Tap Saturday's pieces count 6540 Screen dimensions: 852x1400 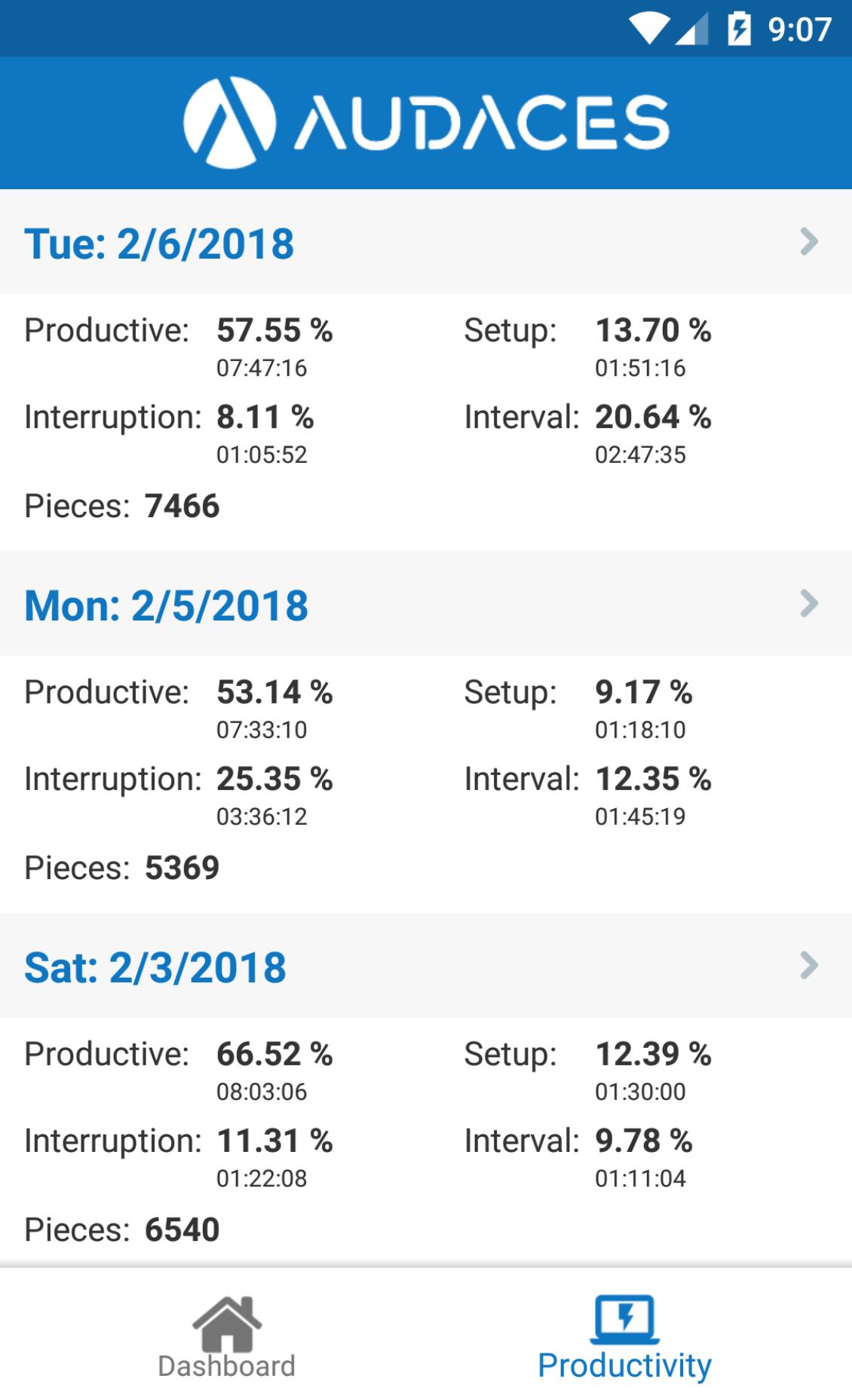(x=182, y=1230)
